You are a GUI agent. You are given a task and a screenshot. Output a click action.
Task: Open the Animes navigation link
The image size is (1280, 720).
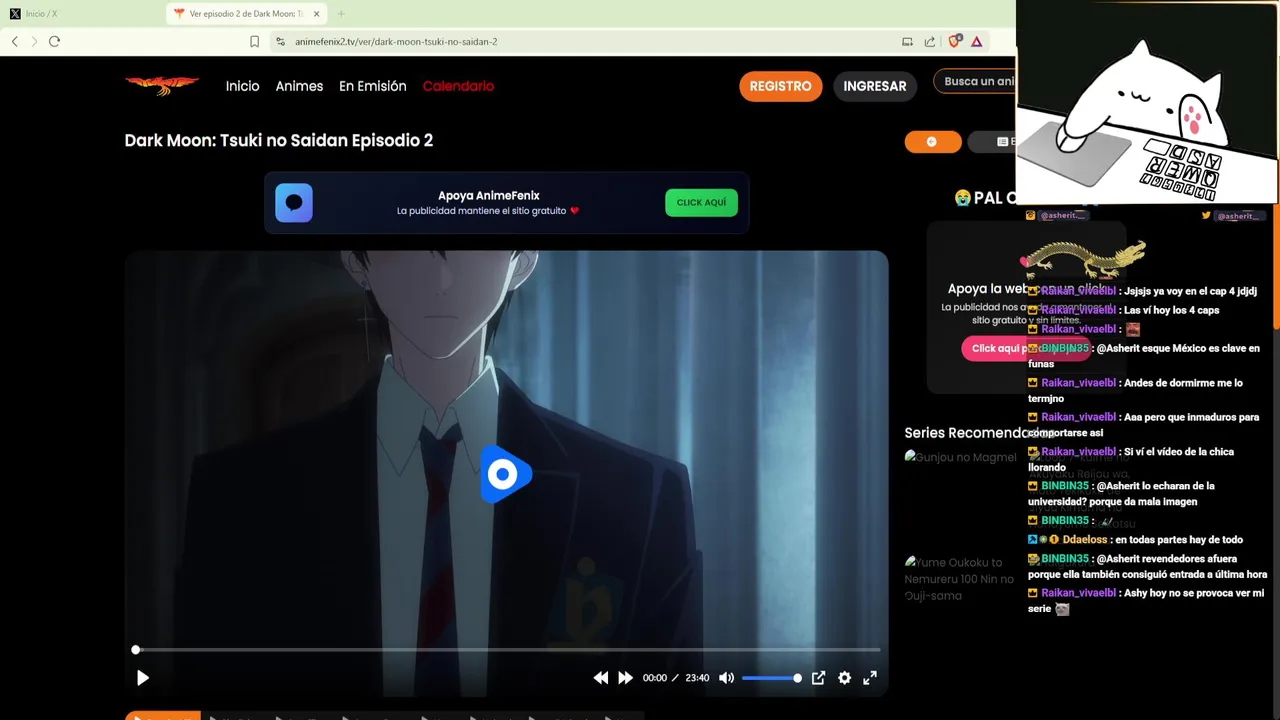[299, 86]
